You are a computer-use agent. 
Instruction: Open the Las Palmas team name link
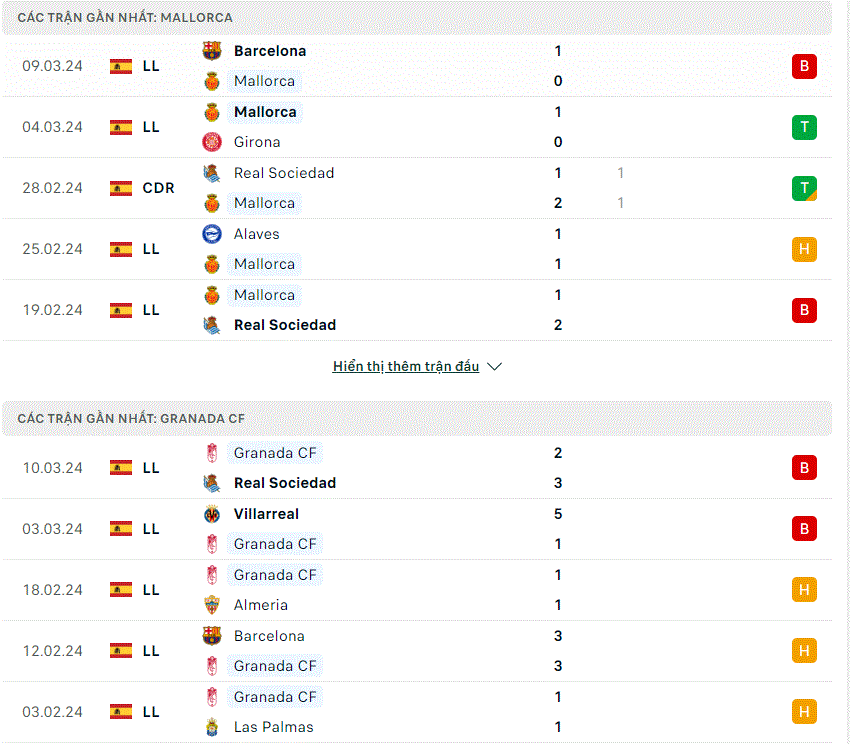[x=274, y=727]
